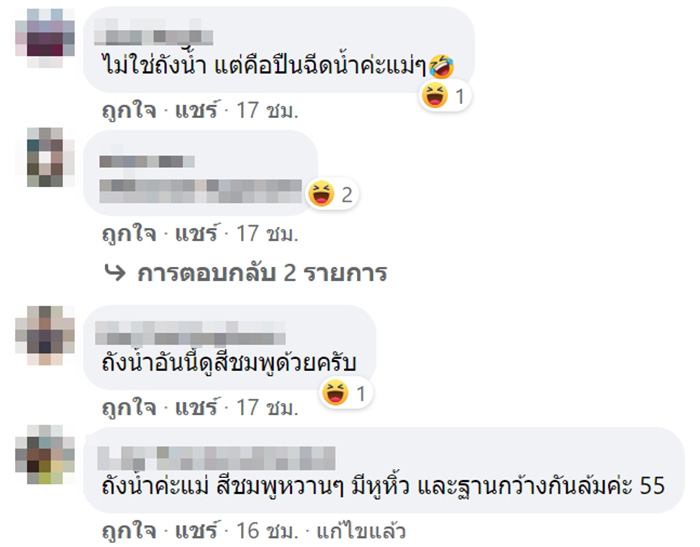The image size is (700, 547).
Task: View edit history via แก้ไขแล้ว
Action: pyautogui.click(x=361, y=531)
